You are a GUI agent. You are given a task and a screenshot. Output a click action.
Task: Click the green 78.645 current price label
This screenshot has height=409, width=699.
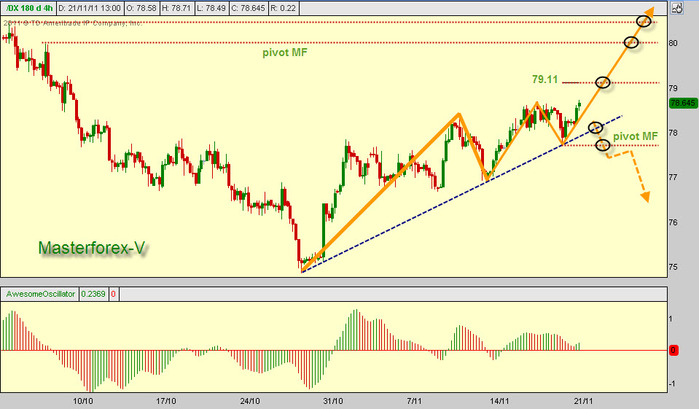click(683, 103)
